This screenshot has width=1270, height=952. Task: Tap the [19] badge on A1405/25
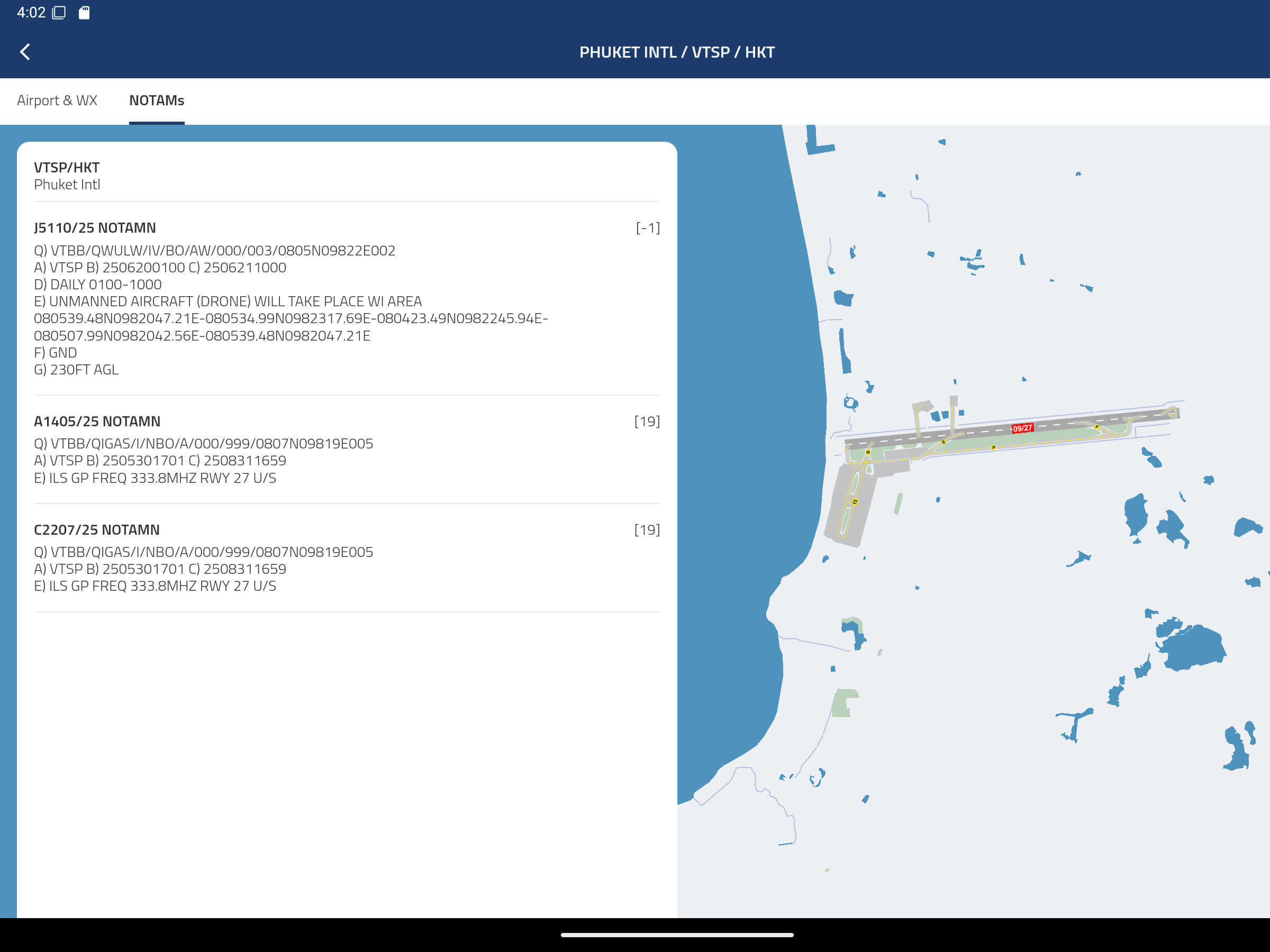tap(647, 421)
